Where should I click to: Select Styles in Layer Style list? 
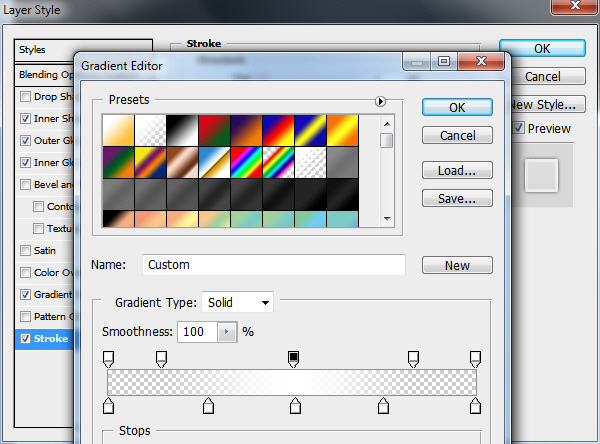coord(32,50)
